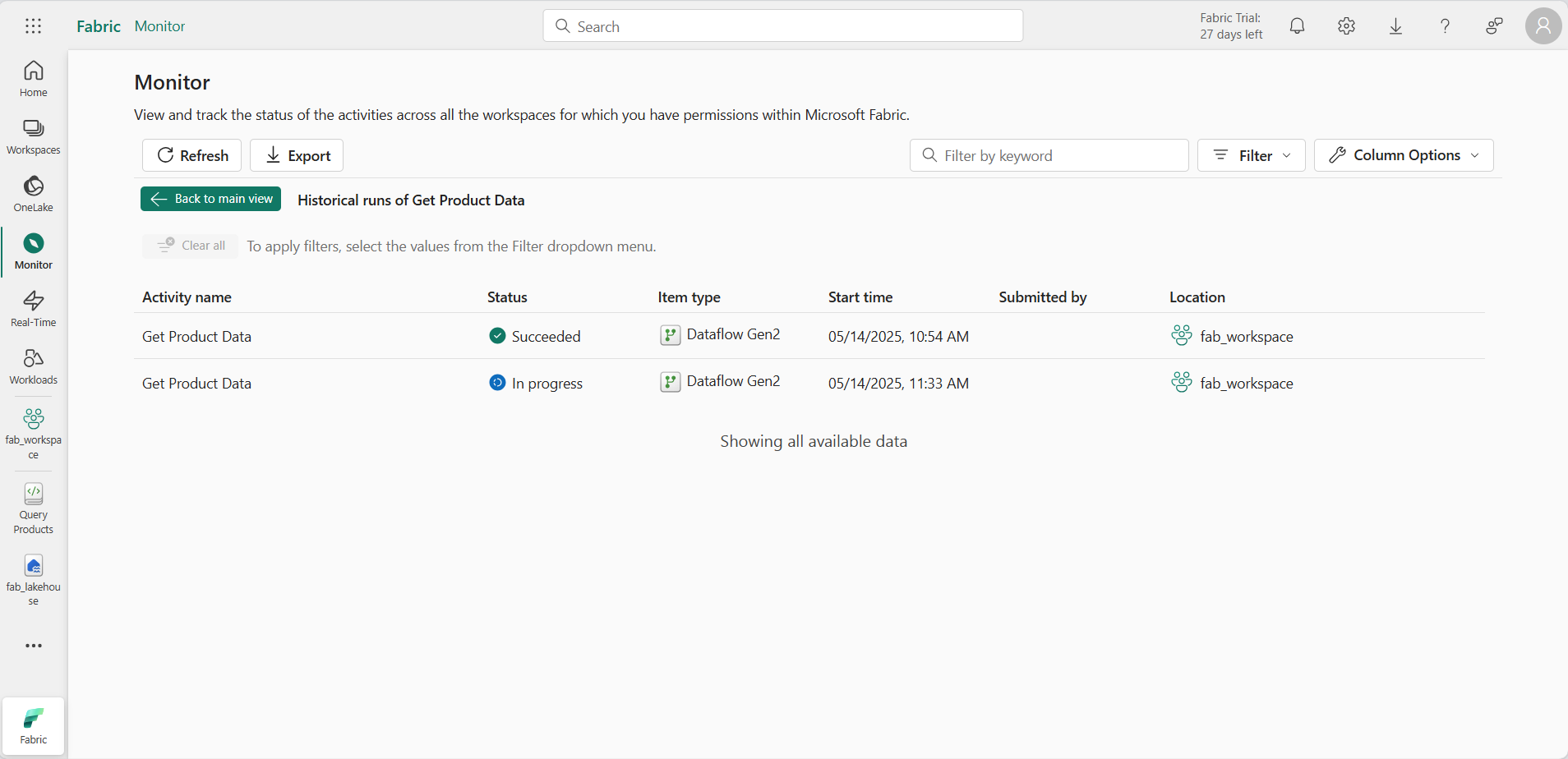Open the Query Products item in the sidebar
Screen dimensions: 1568x759
(34, 508)
